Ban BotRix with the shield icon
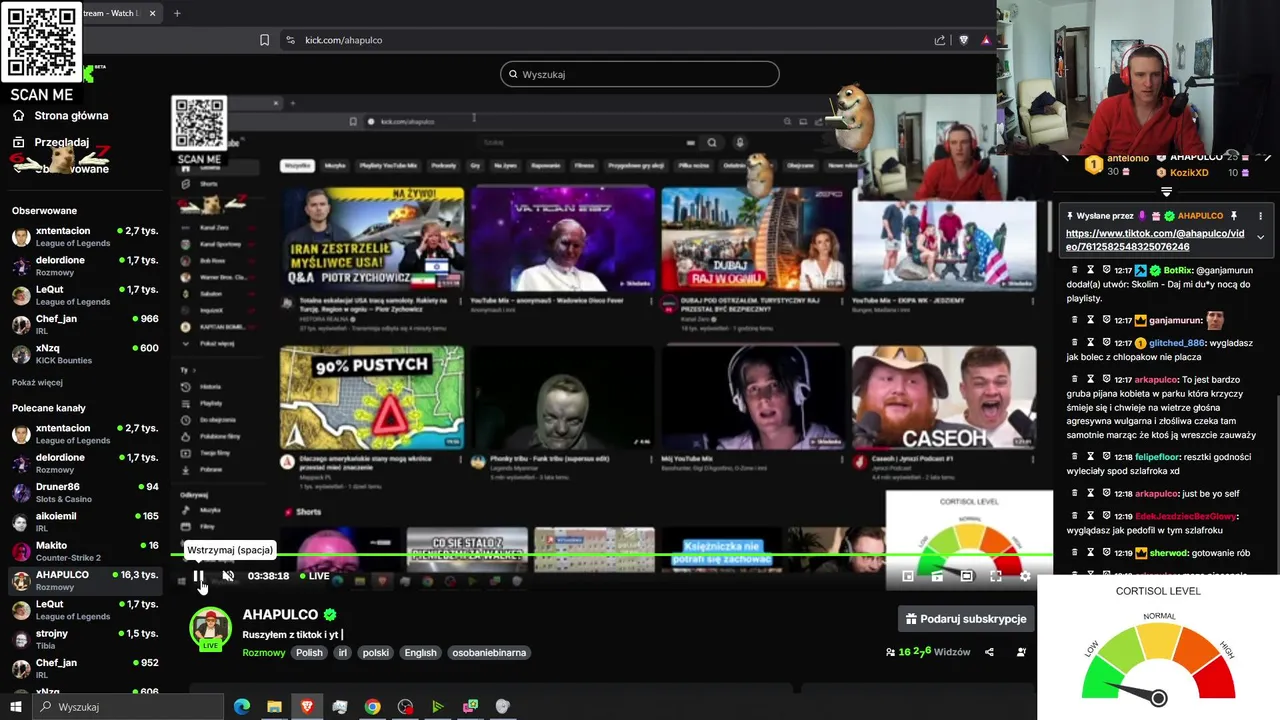The width and height of the screenshot is (1280, 720). (1106, 270)
